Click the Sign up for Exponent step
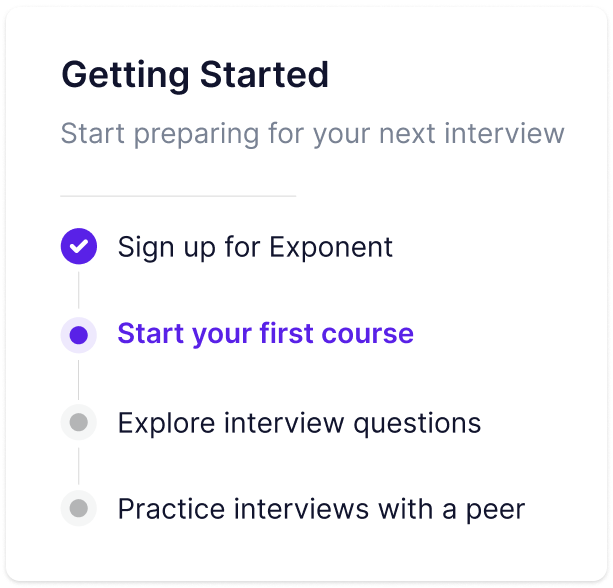The width and height of the screenshot is (613, 588). pyautogui.click(x=255, y=247)
